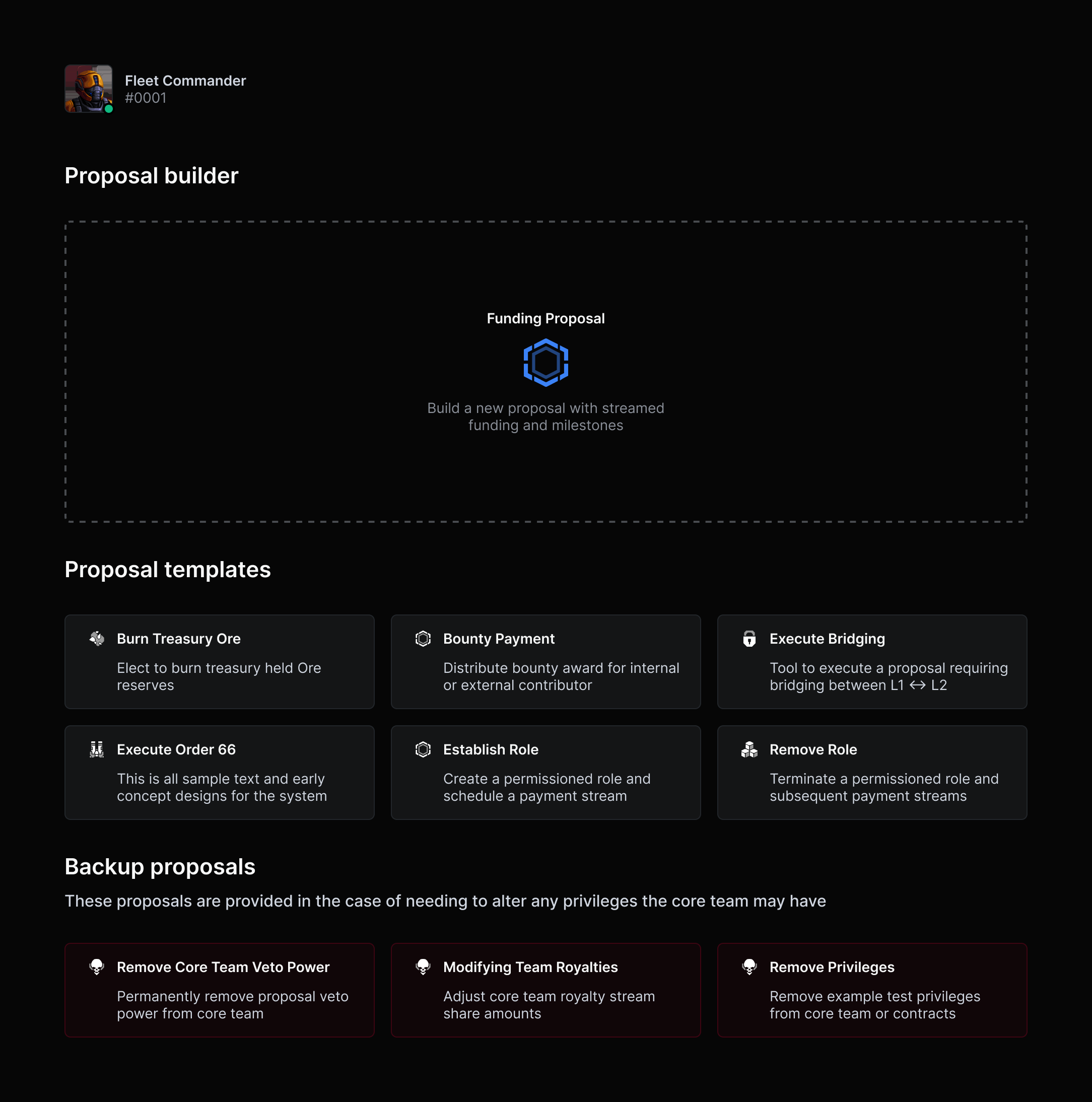This screenshot has width=1092, height=1102.
Task: Click the Remove Role icon
Action: pyautogui.click(x=749, y=748)
